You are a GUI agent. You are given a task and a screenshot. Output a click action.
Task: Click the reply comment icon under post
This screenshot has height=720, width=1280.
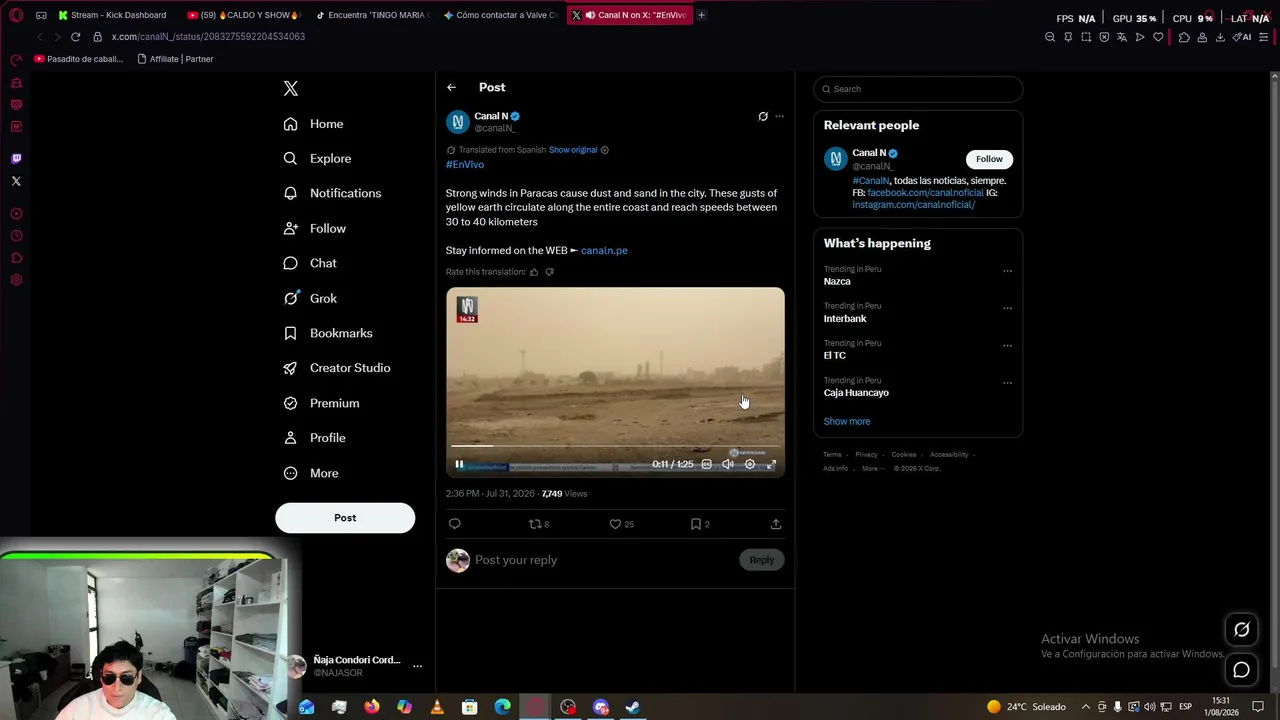tap(455, 524)
